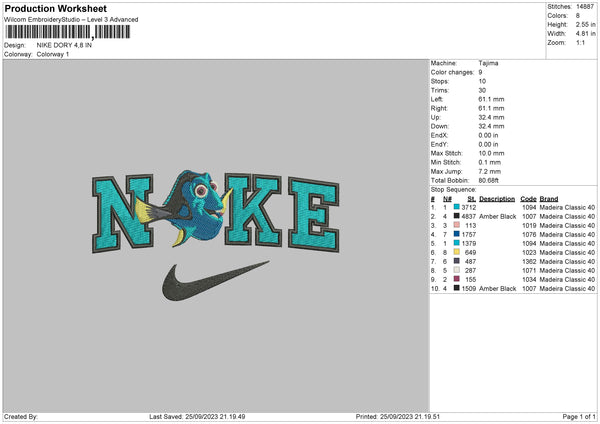Click the 'Color changes:' label
The height and width of the screenshot is (424, 600).
452,72
